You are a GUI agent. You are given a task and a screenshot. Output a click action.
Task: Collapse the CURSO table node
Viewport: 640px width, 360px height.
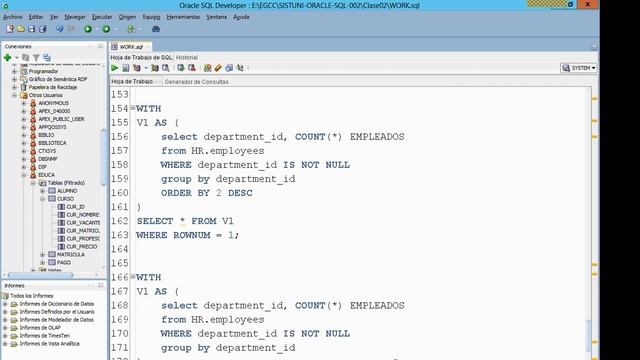coord(42,199)
